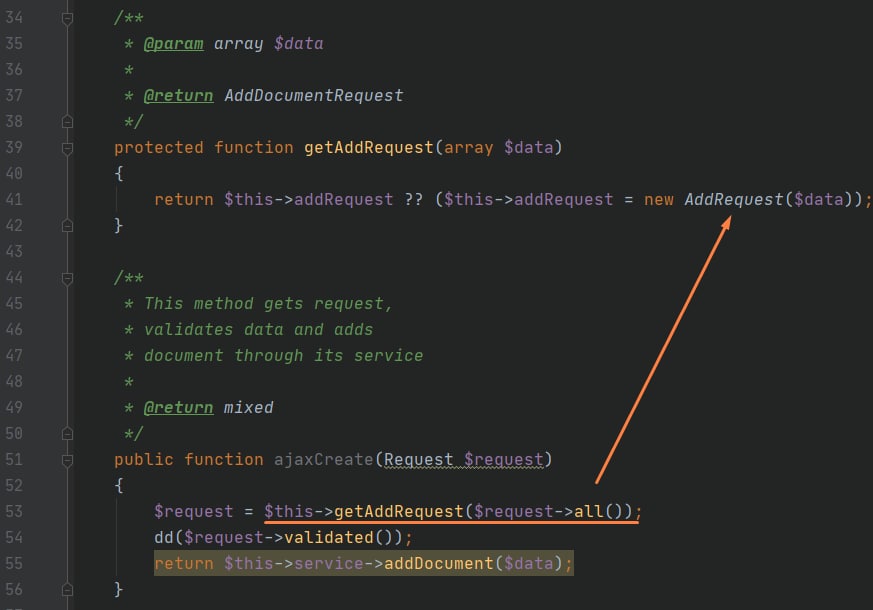
Task: Collapse ajaxCreate function at line 51
Action: click(x=67, y=460)
